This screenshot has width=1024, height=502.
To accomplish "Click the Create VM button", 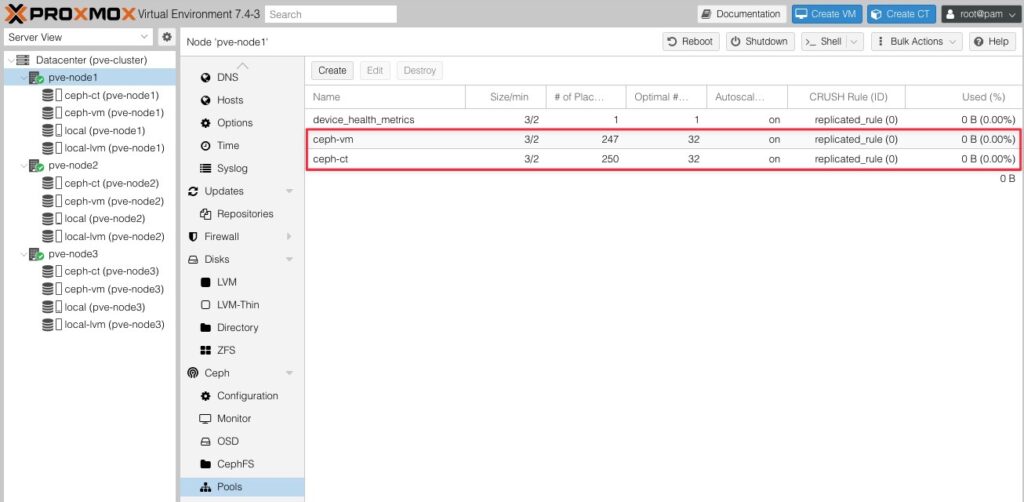I will [x=827, y=14].
